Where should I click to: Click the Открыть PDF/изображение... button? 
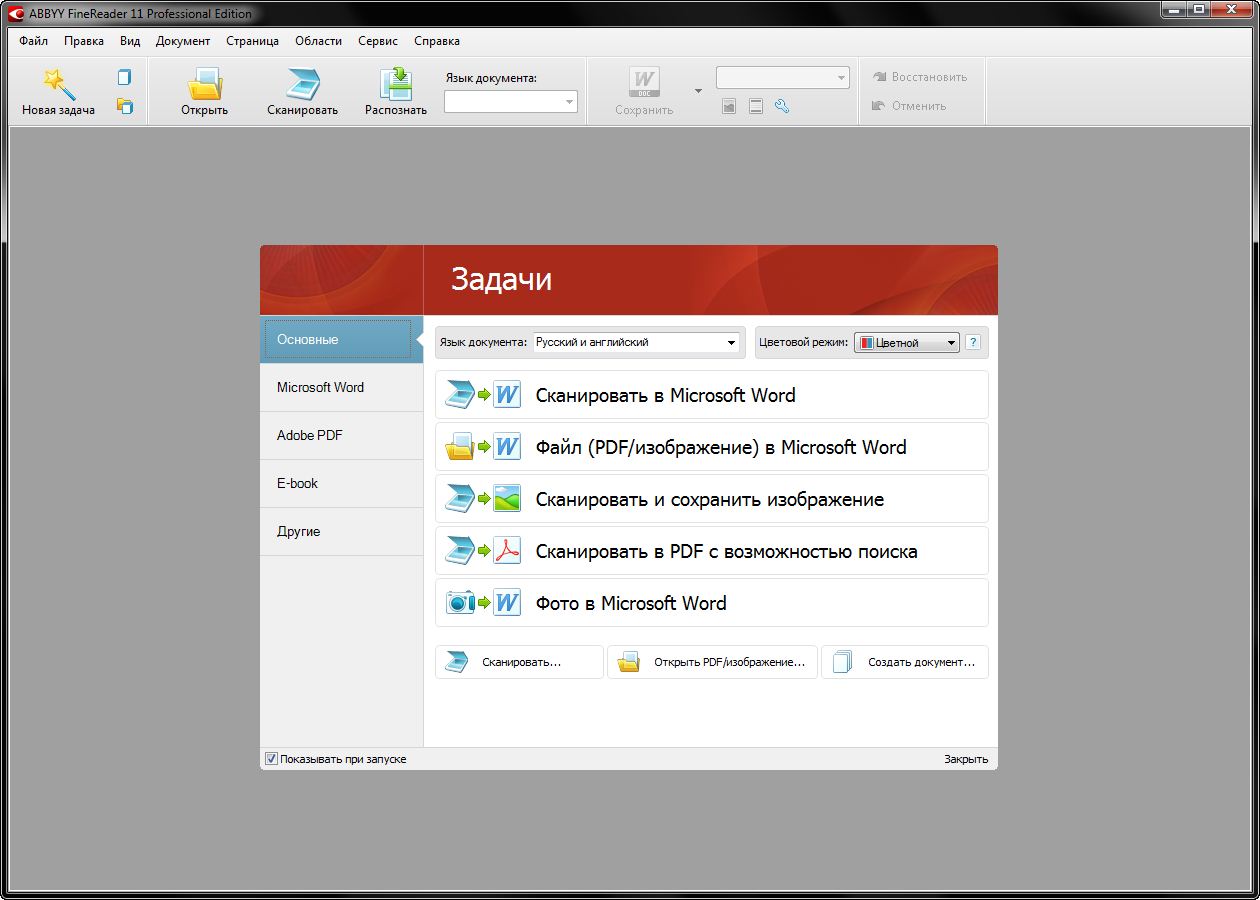coord(712,662)
